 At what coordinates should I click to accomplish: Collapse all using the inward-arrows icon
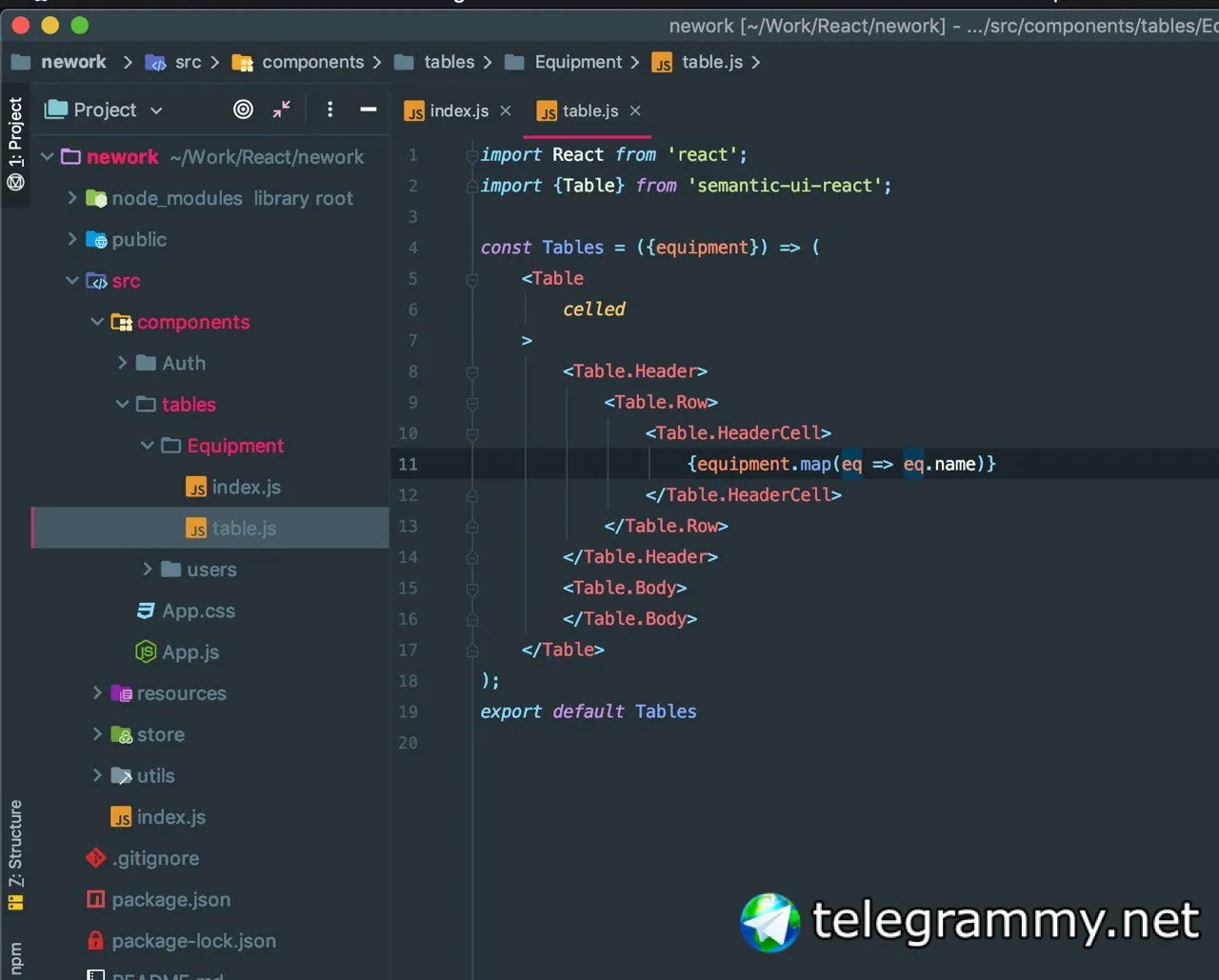click(x=282, y=110)
